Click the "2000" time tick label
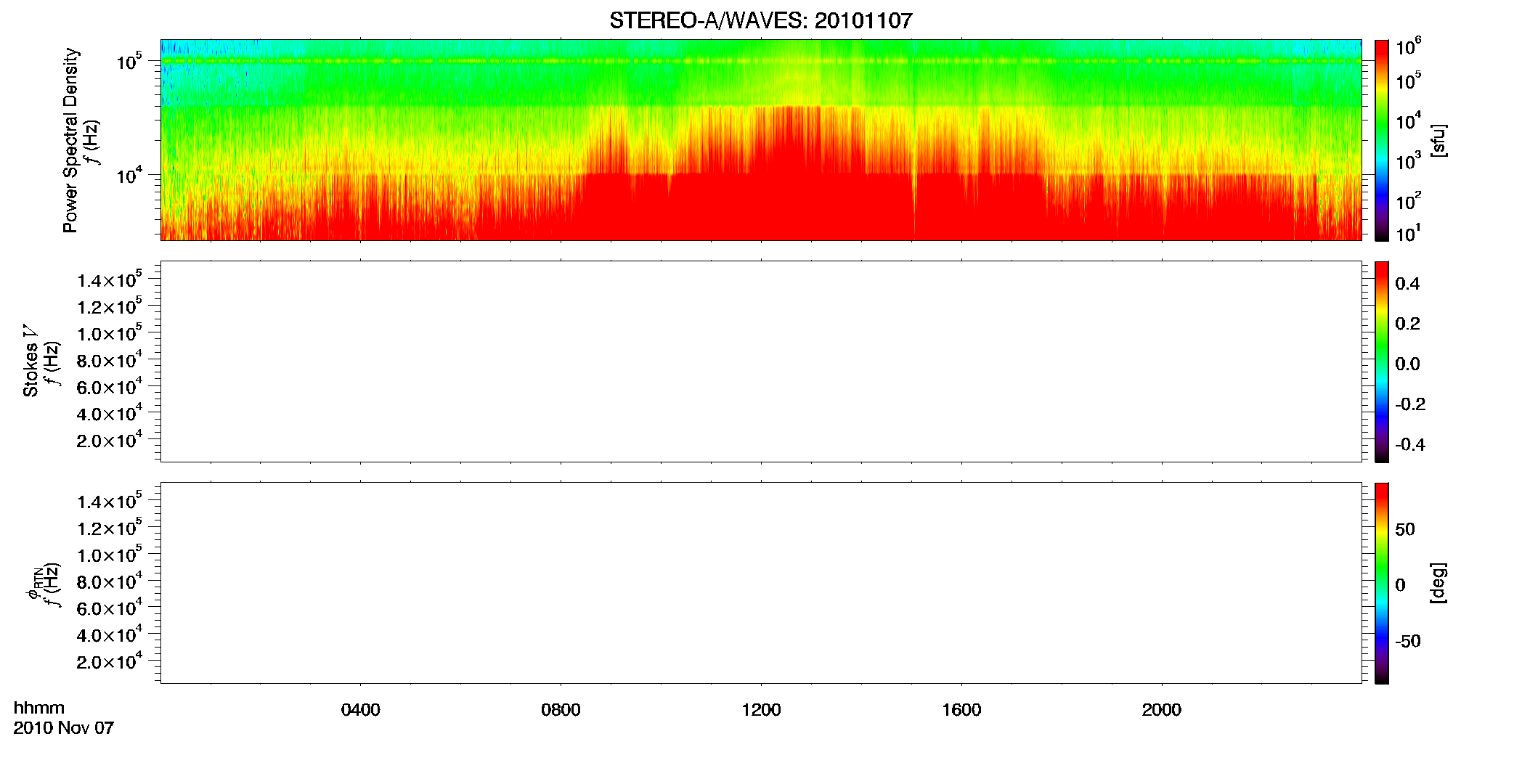This screenshot has height=784, width=1522. 1162,710
